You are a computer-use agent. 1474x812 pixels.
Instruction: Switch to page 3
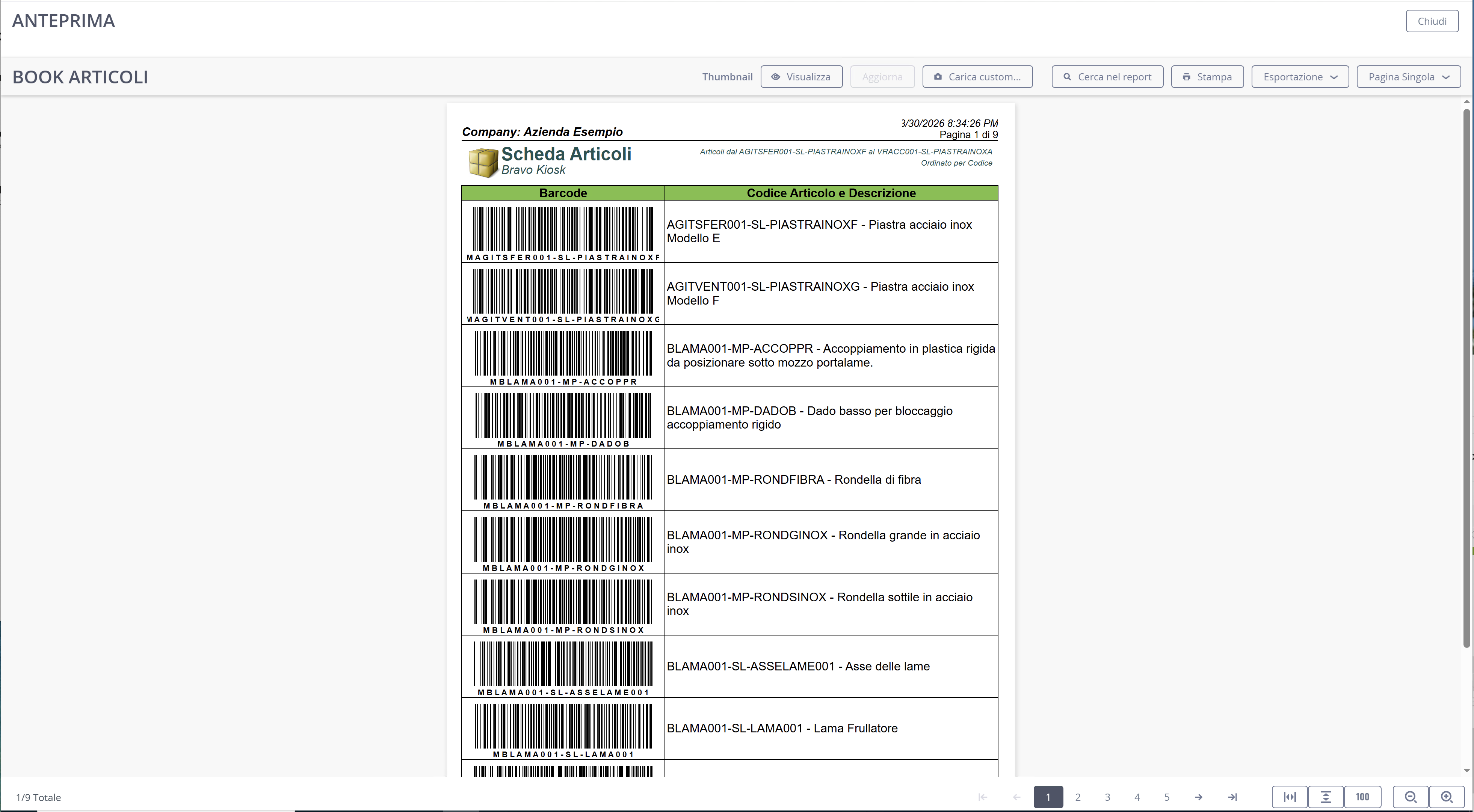click(1108, 797)
